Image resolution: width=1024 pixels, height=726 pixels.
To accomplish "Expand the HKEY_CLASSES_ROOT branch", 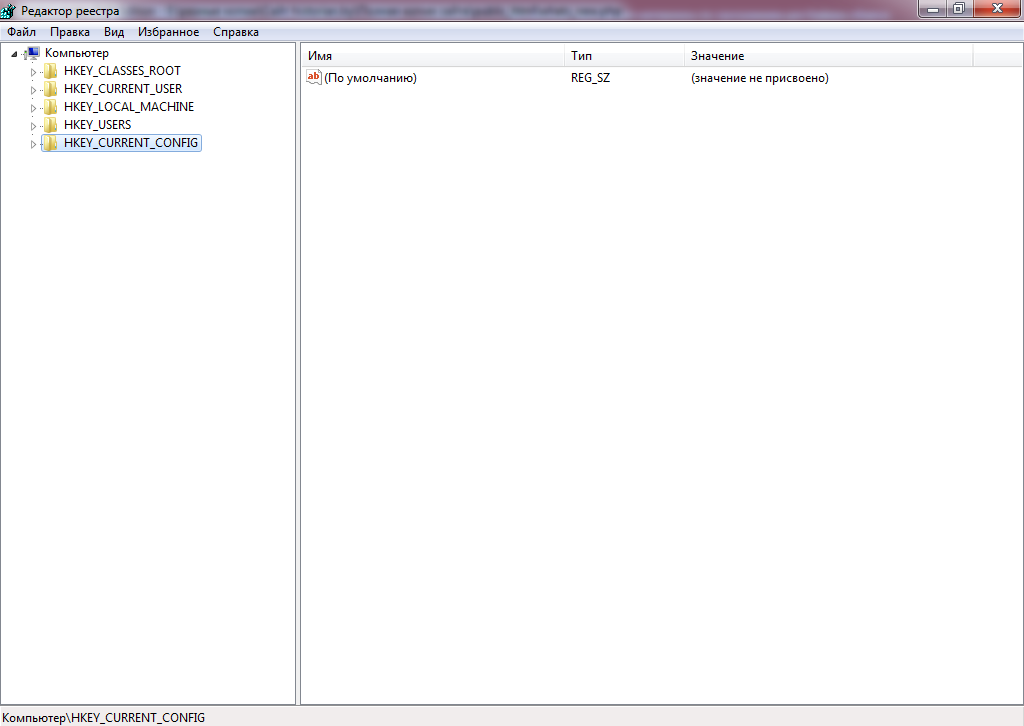I will pos(33,72).
